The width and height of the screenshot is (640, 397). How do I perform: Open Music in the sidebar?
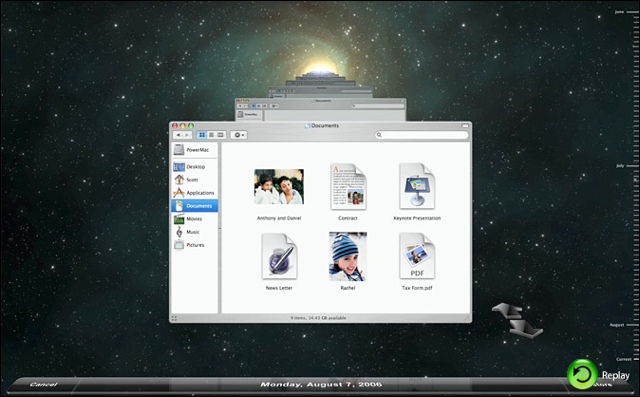tap(194, 232)
